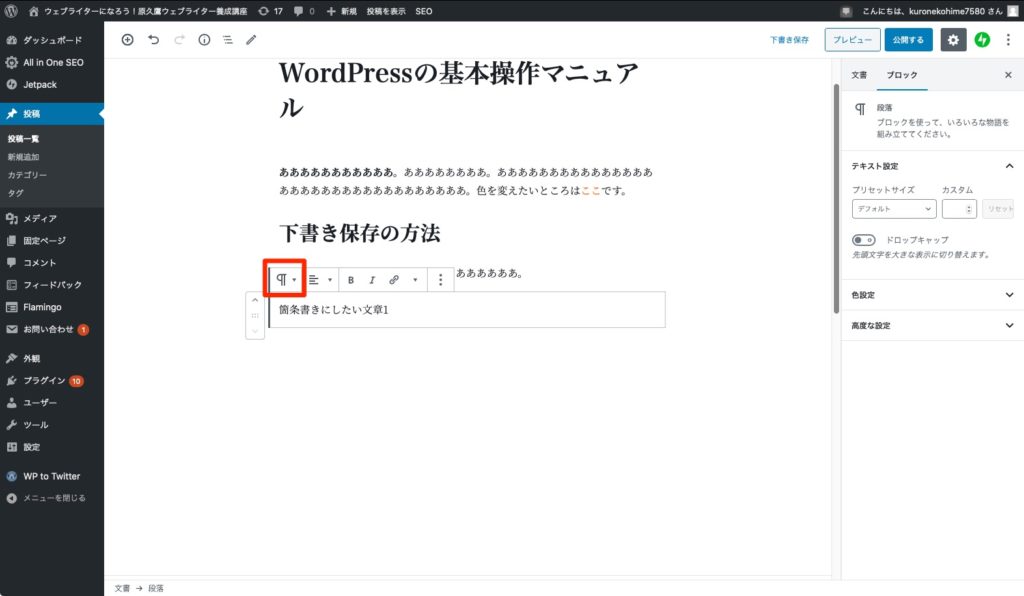Open All in One SEO menu
This screenshot has height=596, width=1024.
coord(52,62)
